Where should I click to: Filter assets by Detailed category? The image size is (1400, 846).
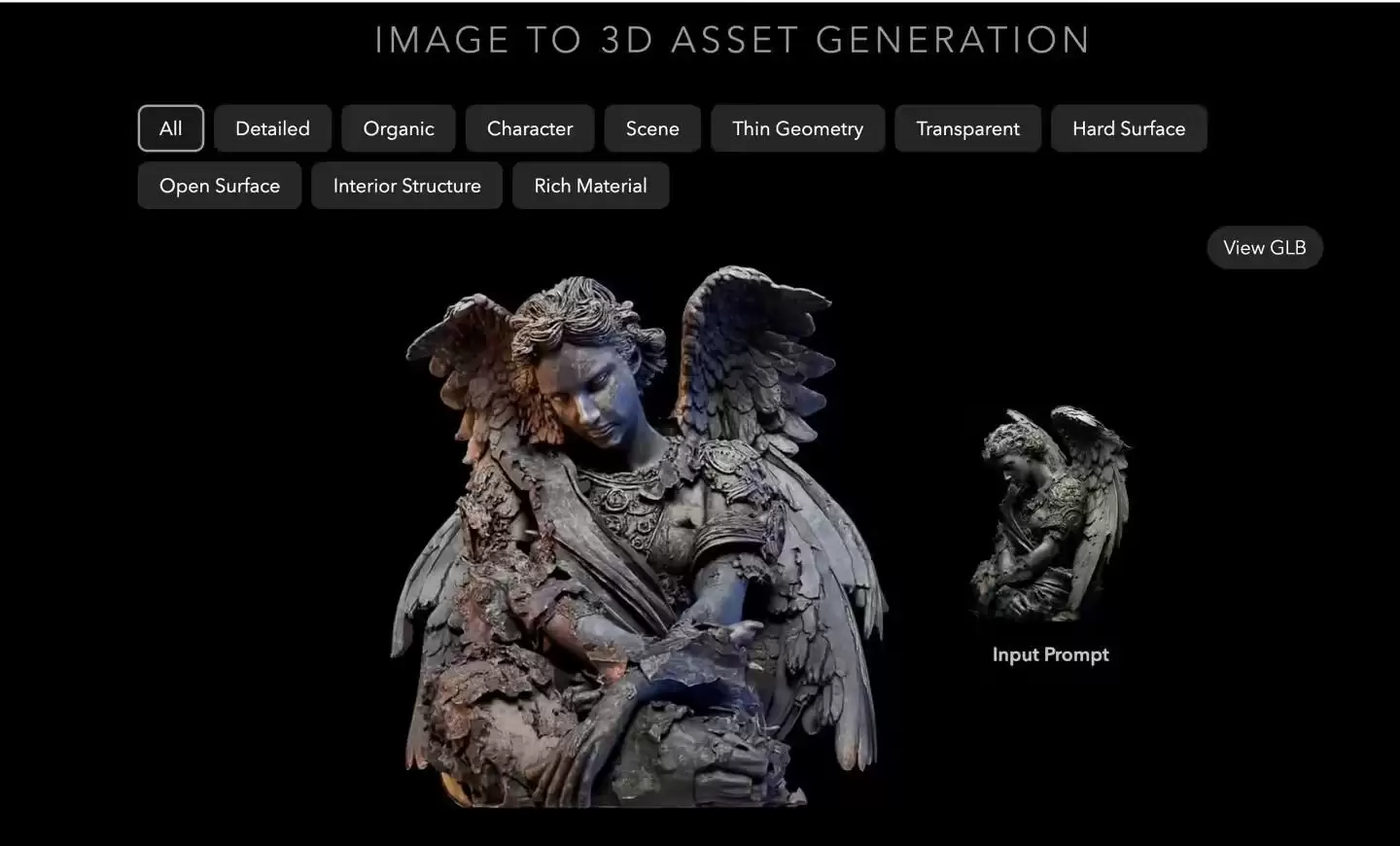[272, 128]
